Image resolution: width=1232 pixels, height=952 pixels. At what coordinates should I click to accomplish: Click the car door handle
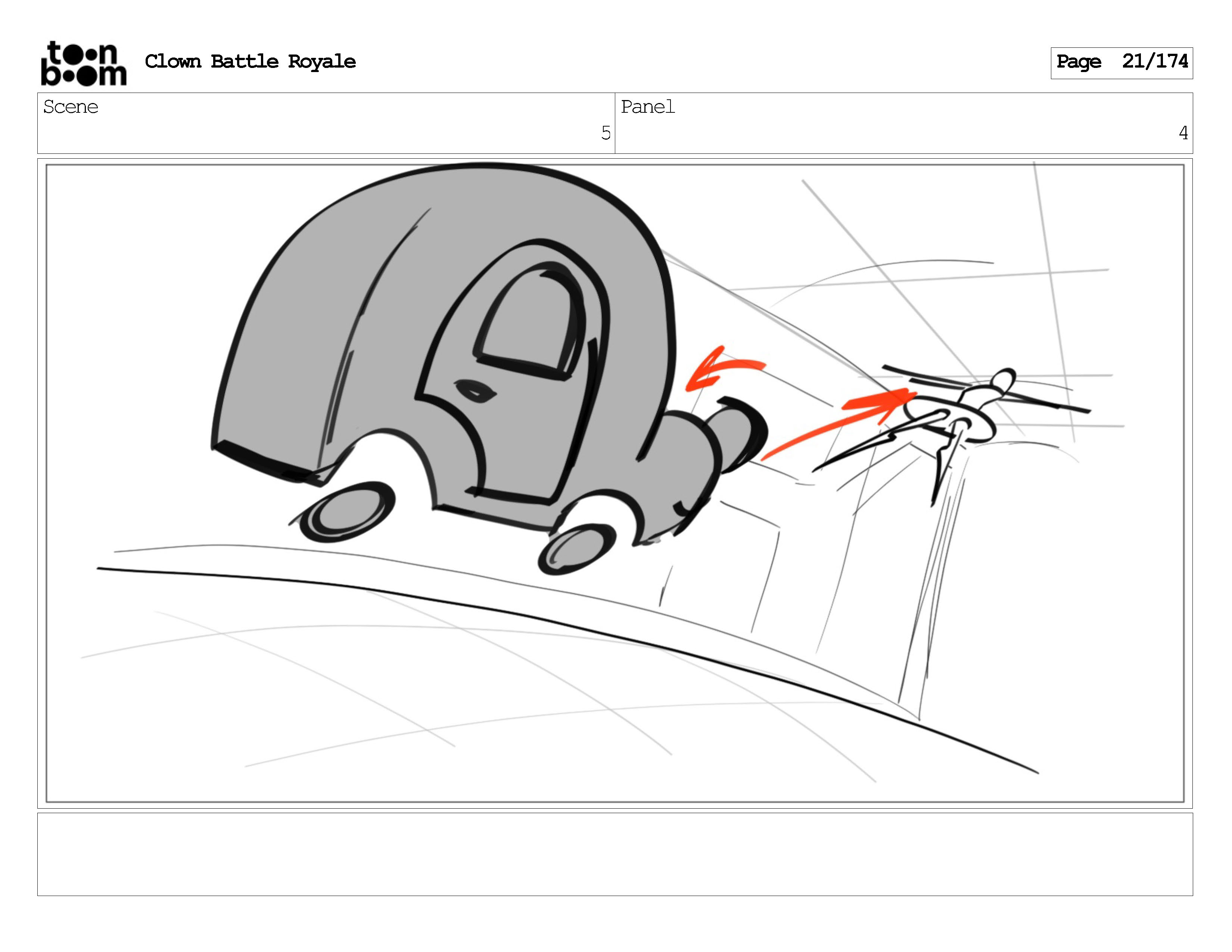[475, 390]
